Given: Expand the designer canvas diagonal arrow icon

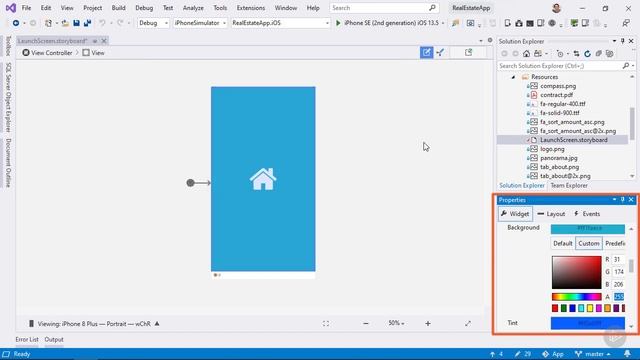Looking at the screenshot, I should tap(468, 323).
